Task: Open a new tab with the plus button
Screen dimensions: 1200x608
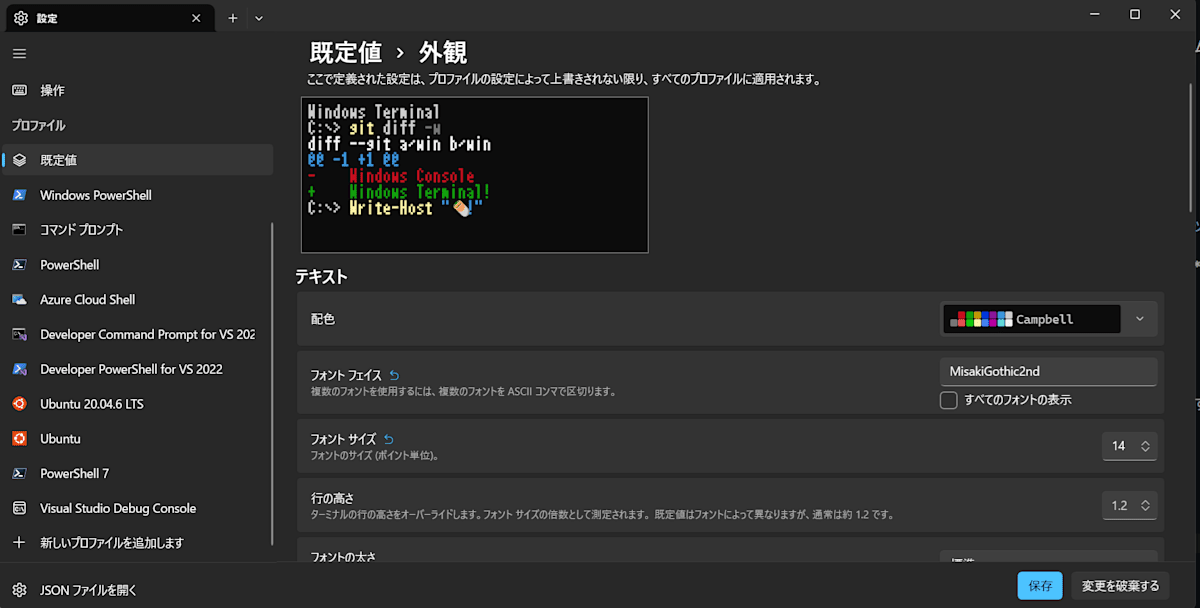Action: click(x=233, y=17)
